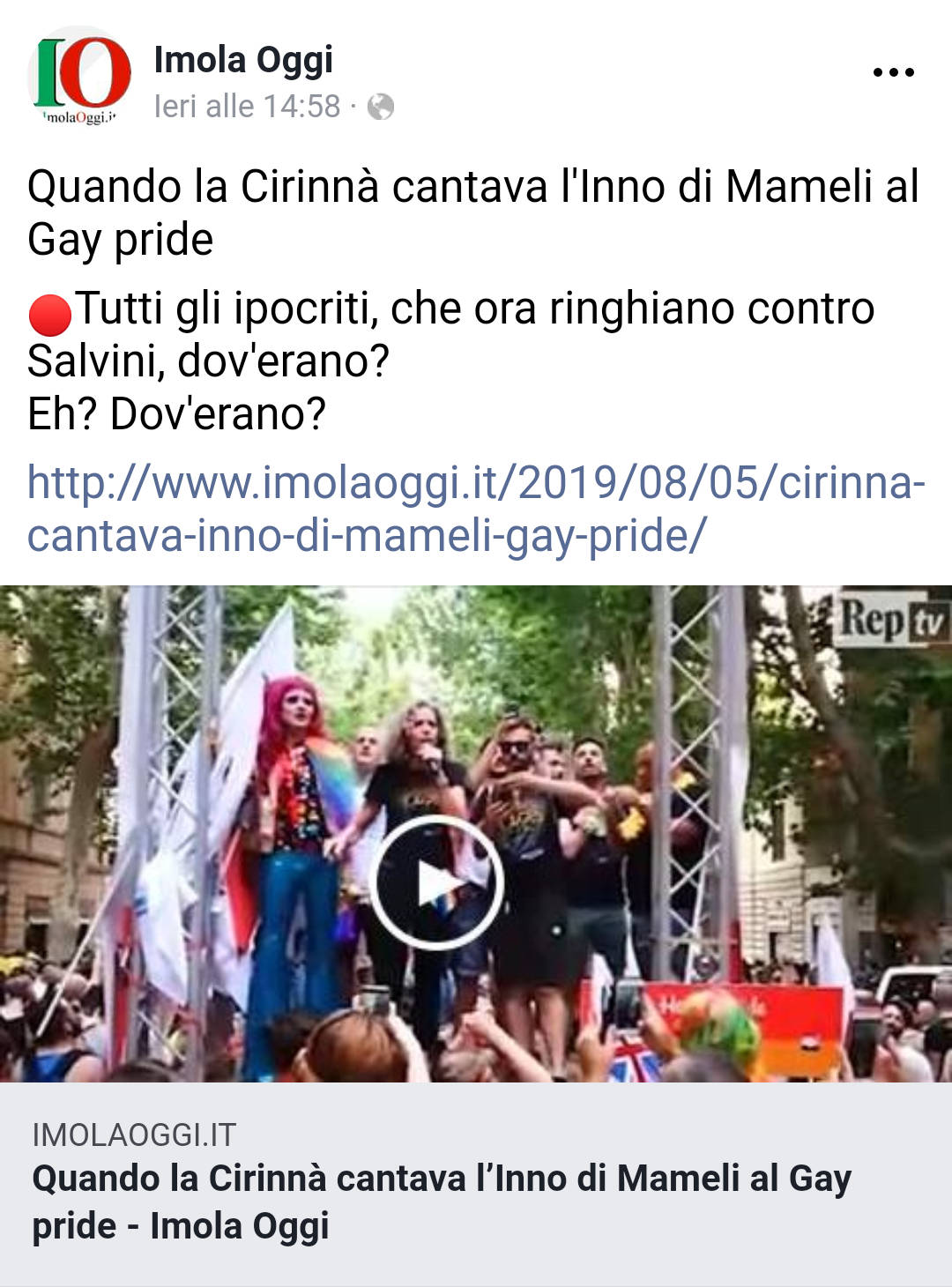Click the globe public visibility icon
The width and height of the screenshot is (952, 1287).
pyautogui.click(x=380, y=107)
